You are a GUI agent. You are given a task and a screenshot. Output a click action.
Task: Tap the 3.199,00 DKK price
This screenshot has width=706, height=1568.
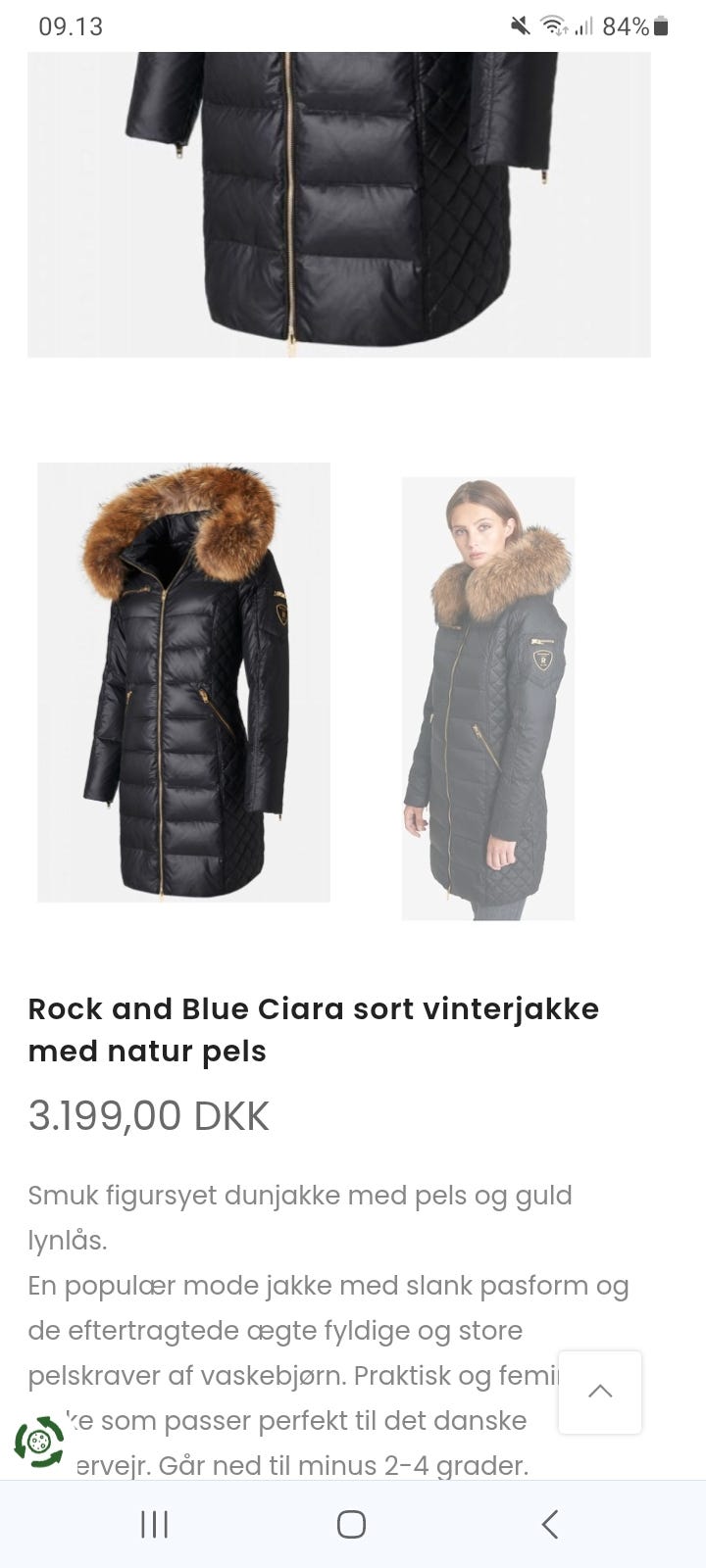[148, 1115]
